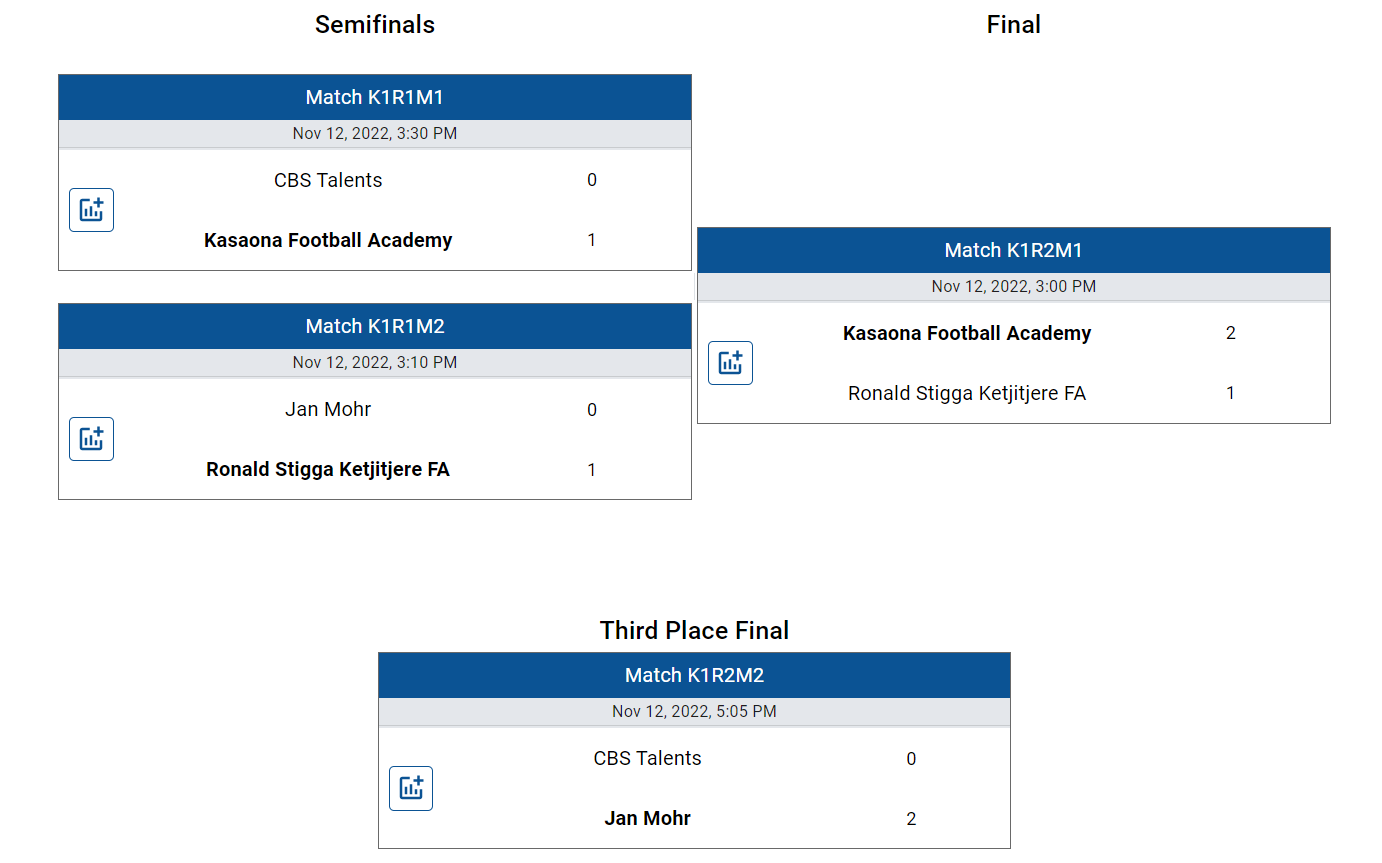Click the Match K1R2M1 header
This screenshot has height=863, width=1382.
pyautogui.click(x=1014, y=250)
